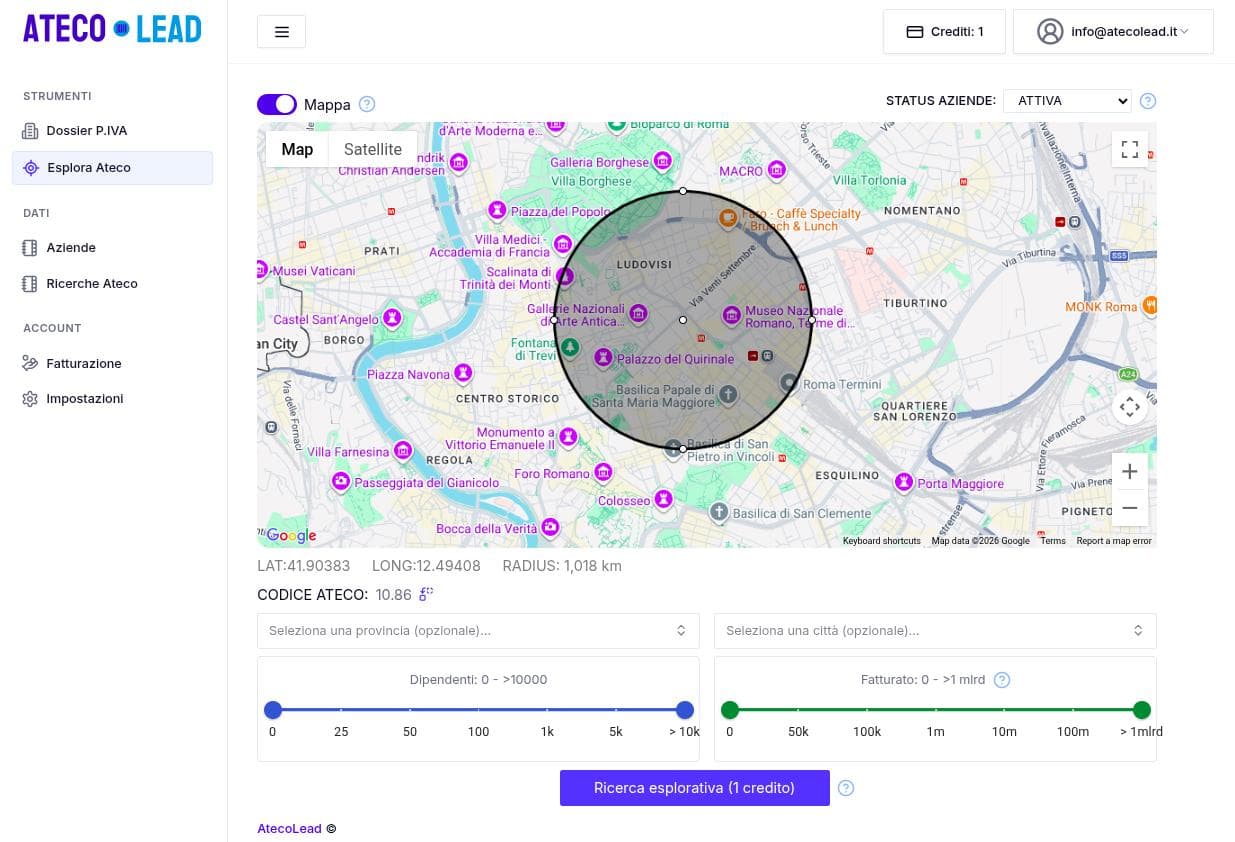Click the hamburger menu icon
Viewport: 1235px width, 842px height.
click(281, 32)
